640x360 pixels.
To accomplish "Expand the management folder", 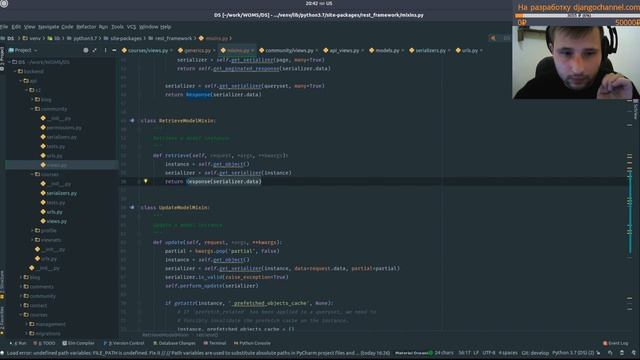I will tap(27, 324).
